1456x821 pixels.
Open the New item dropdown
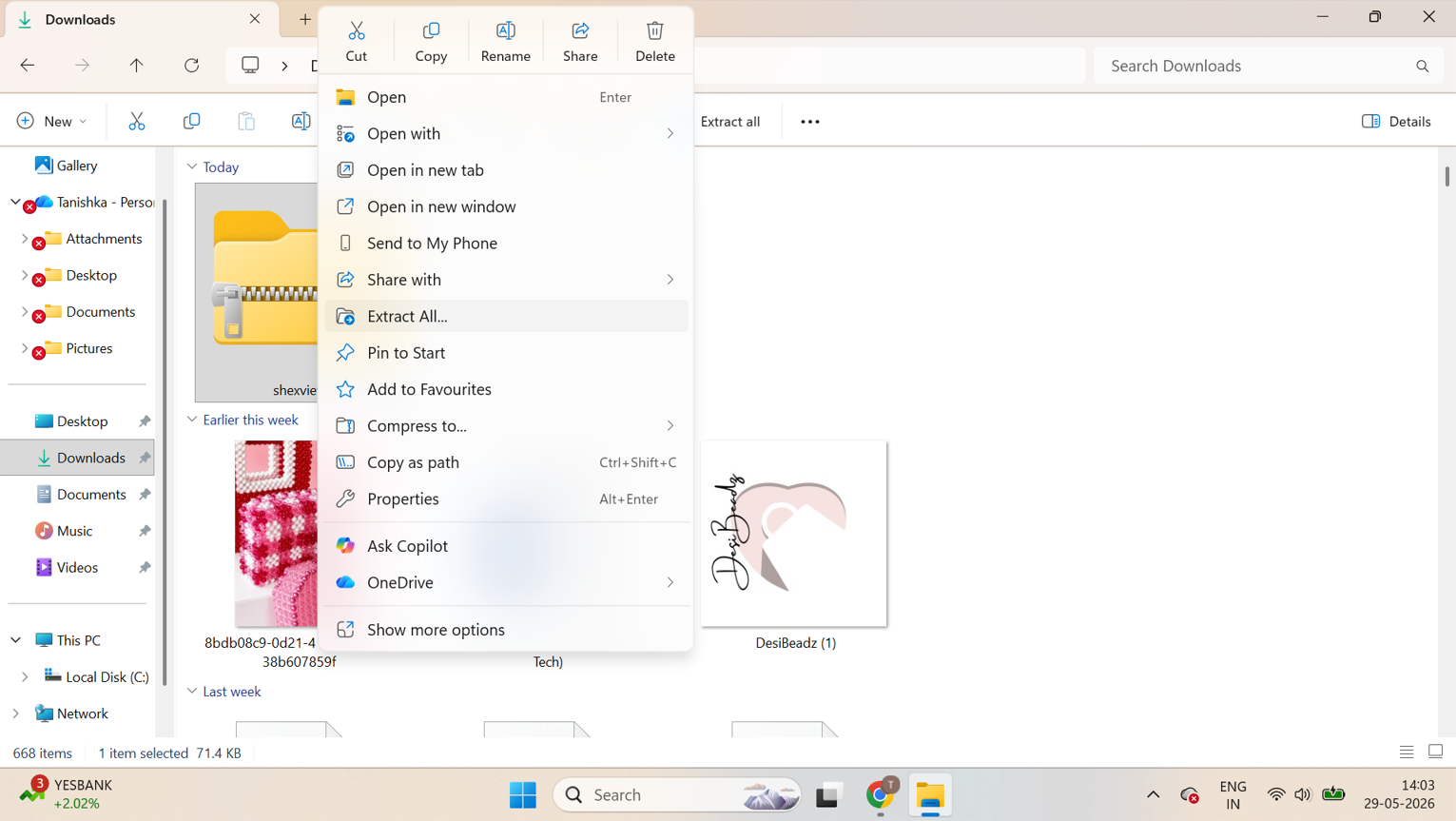coord(52,121)
